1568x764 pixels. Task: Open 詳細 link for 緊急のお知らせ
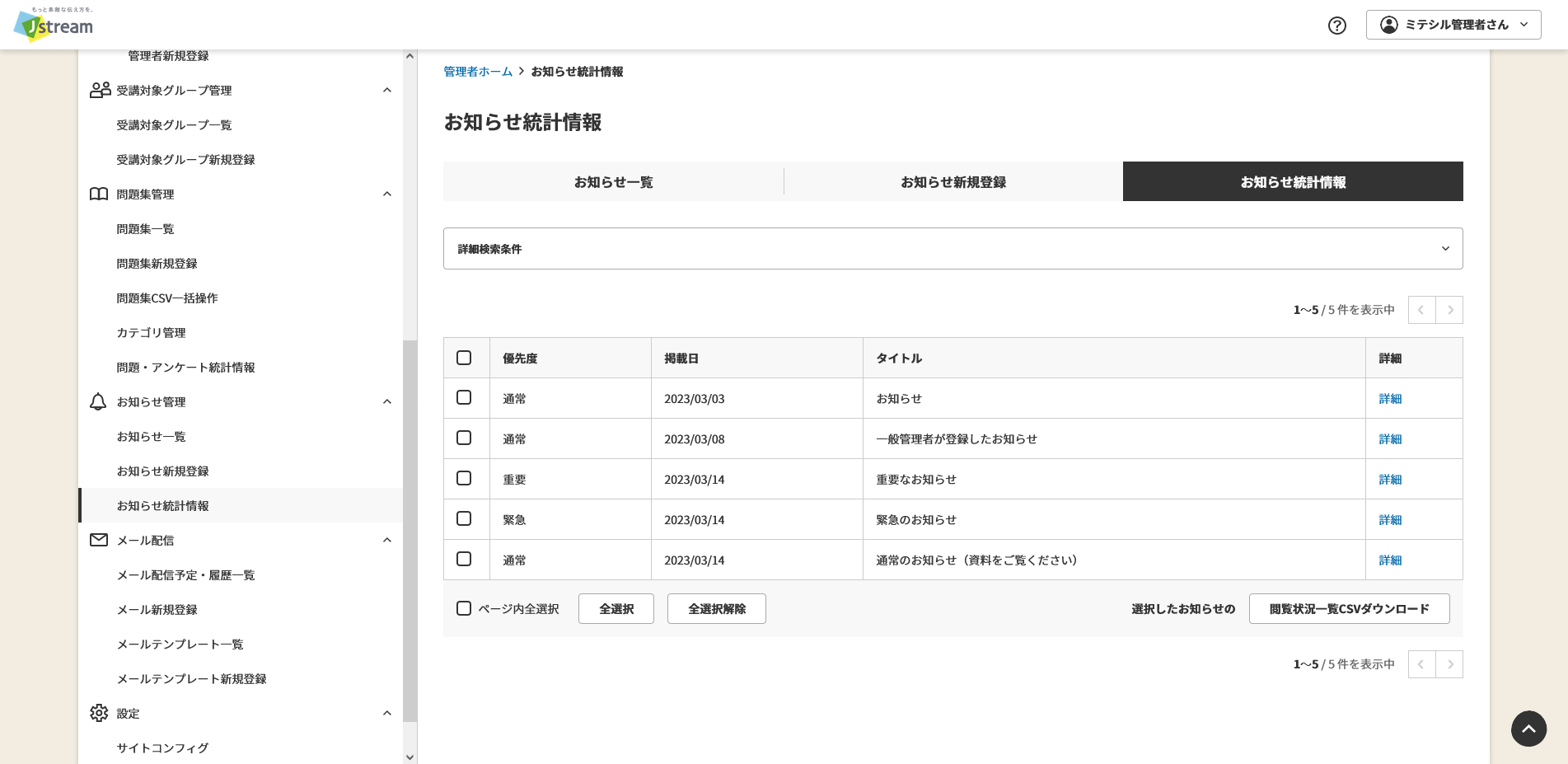[x=1390, y=520]
